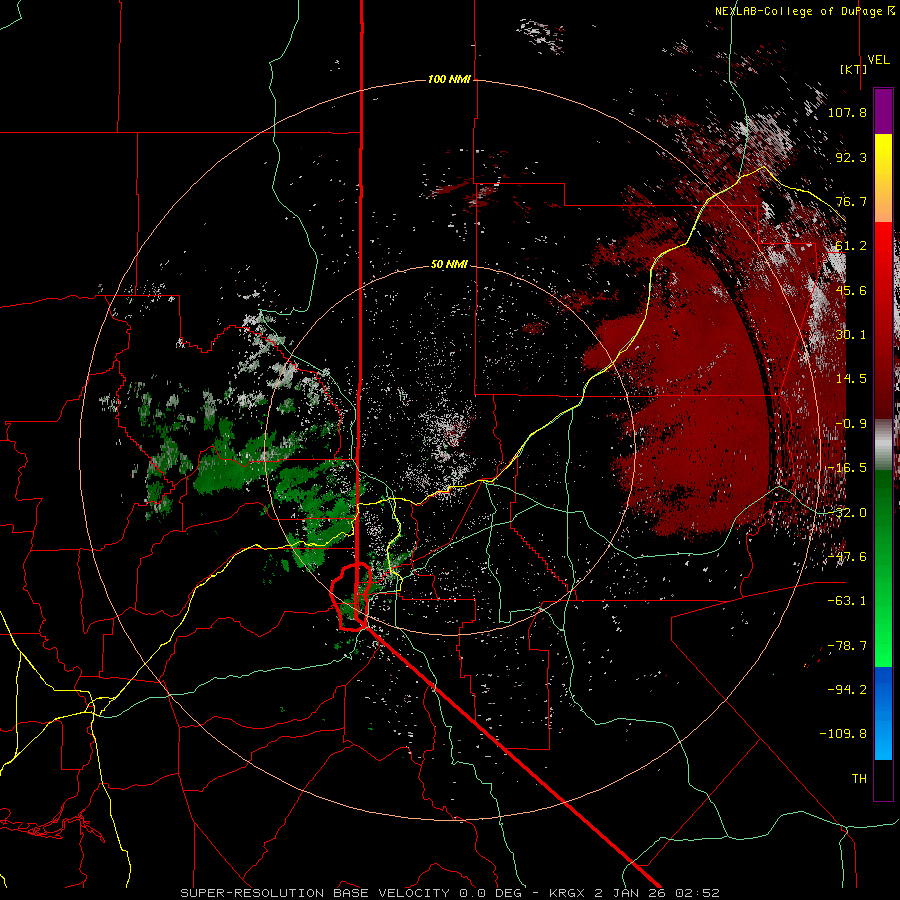The height and width of the screenshot is (900, 900).
Task: Click the -78.7 velocity scale value
Action: [x=847, y=646]
